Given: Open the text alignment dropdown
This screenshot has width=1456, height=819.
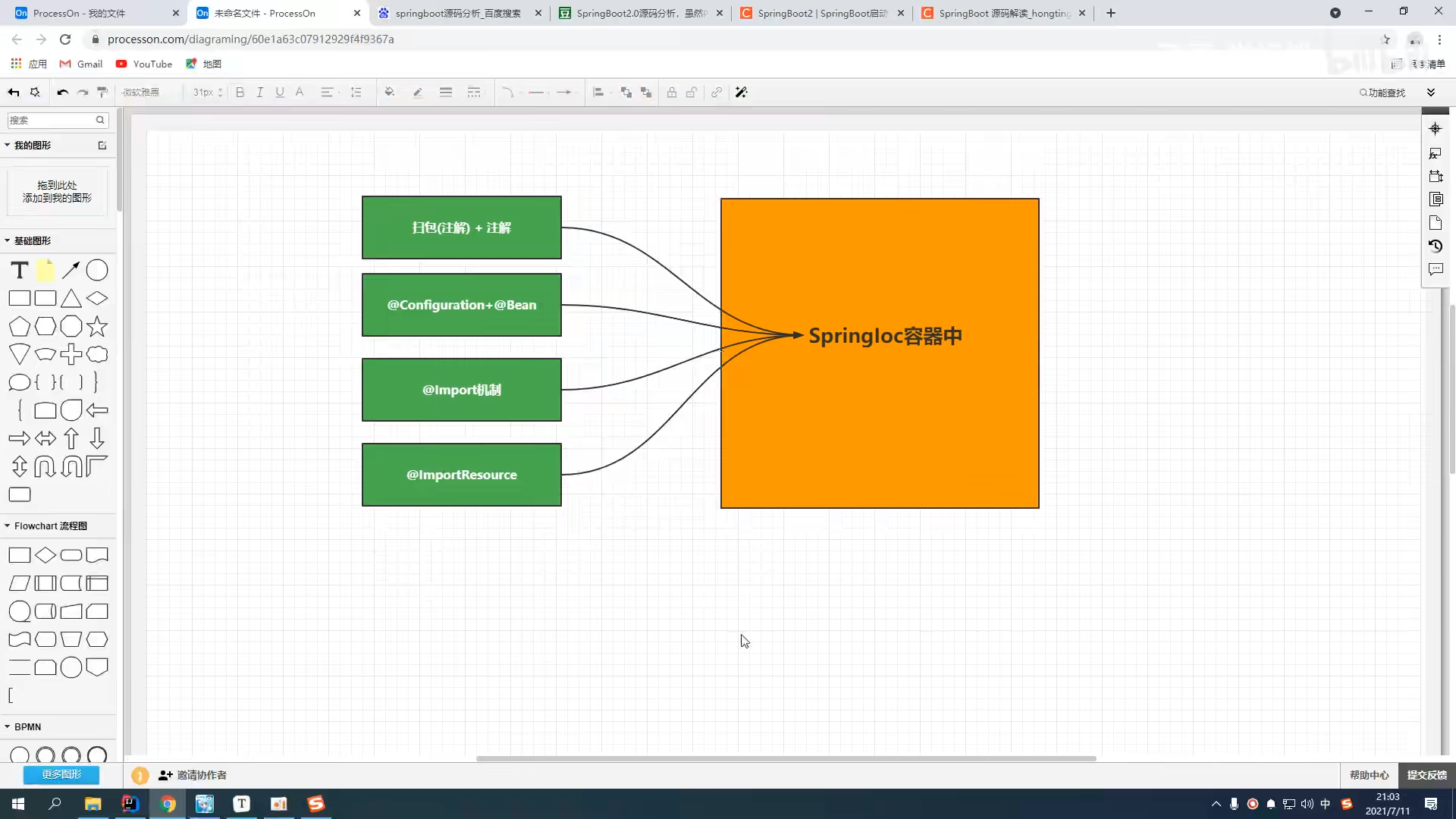Looking at the screenshot, I should point(328,93).
